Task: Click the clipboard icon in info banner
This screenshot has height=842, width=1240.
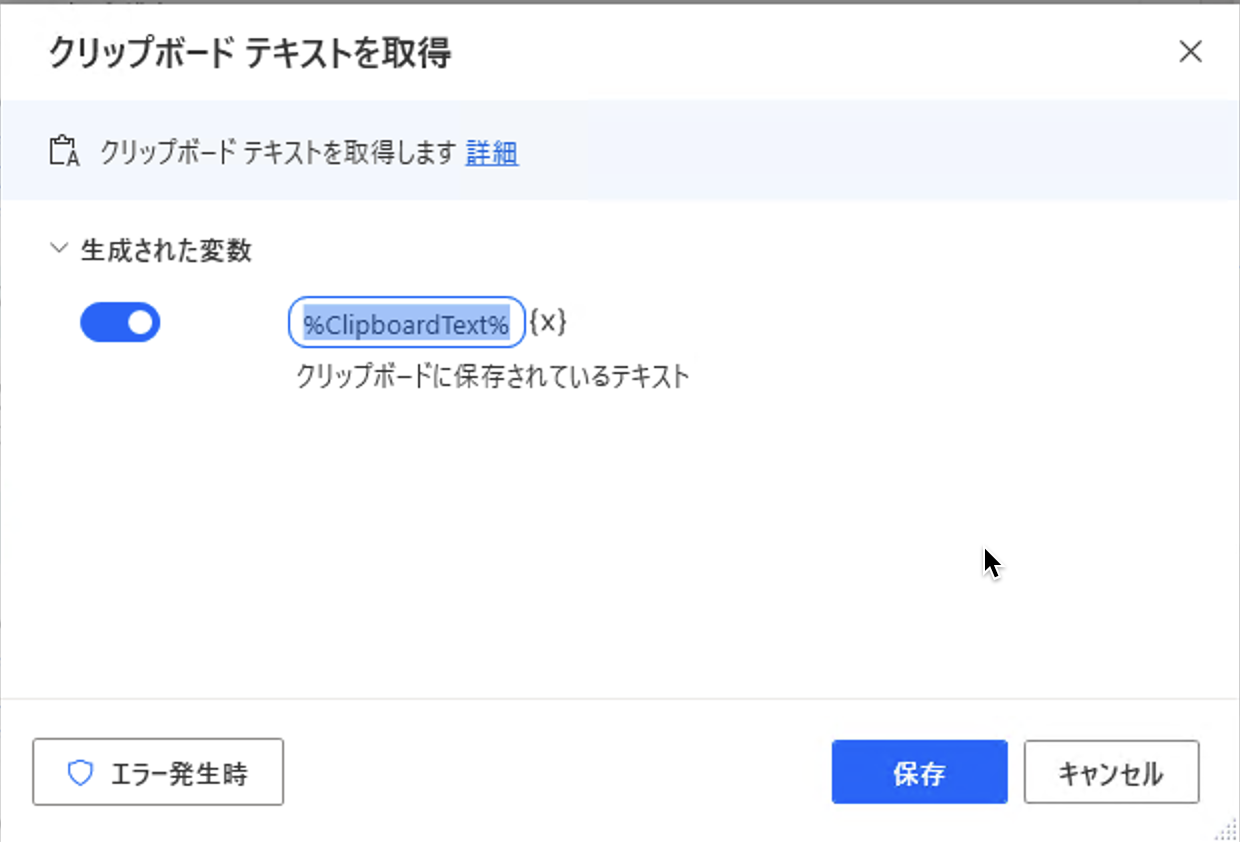Action: (64, 152)
